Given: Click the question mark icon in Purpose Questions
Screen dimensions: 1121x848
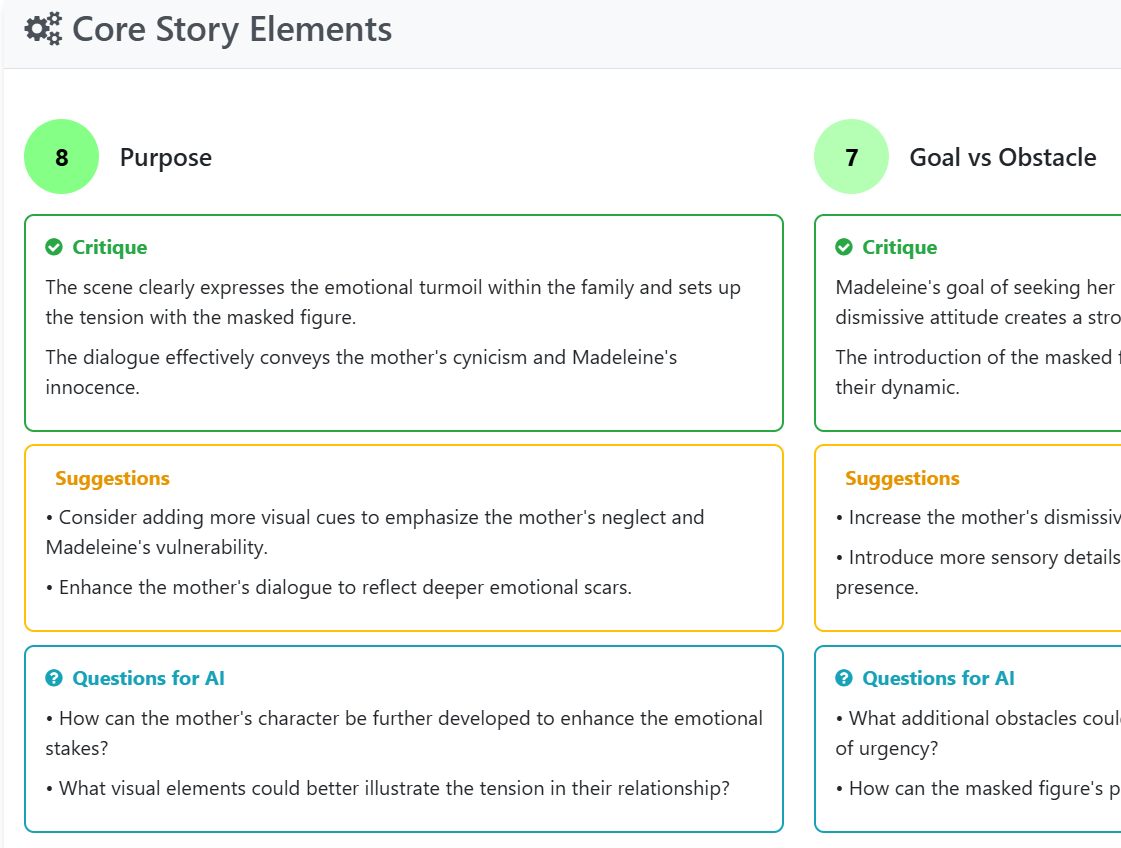Looking at the screenshot, I should click(54, 679).
